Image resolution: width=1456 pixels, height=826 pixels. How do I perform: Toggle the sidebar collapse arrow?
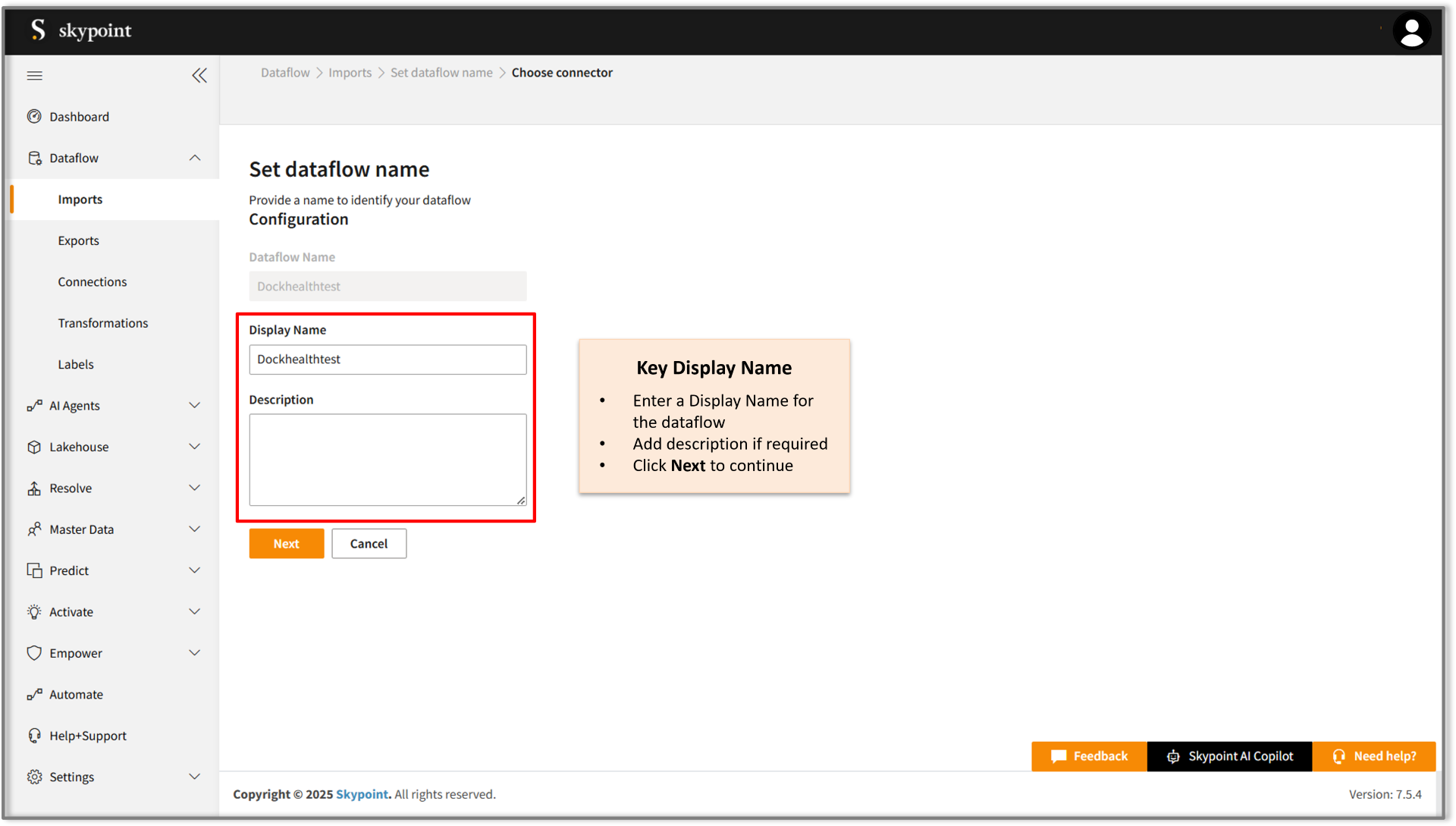click(199, 75)
